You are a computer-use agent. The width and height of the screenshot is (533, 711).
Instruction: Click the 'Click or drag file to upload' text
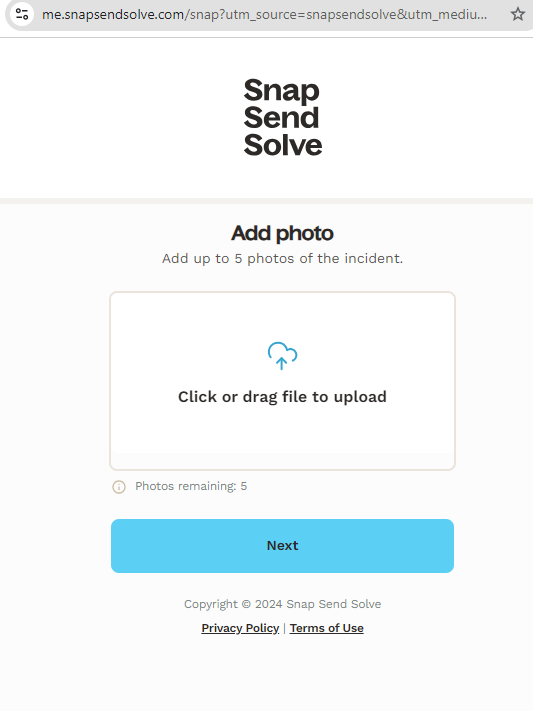click(282, 397)
